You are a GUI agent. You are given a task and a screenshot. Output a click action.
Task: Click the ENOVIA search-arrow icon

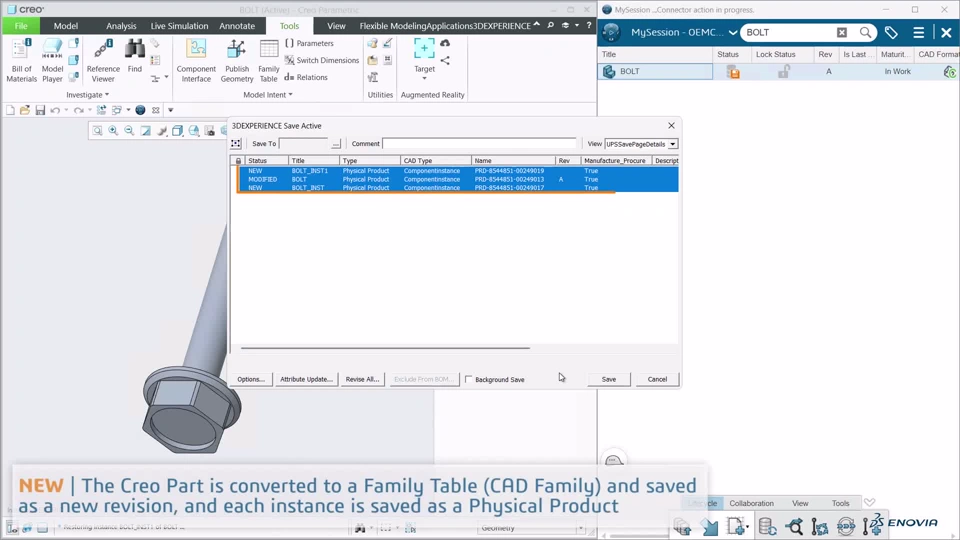coord(794,526)
